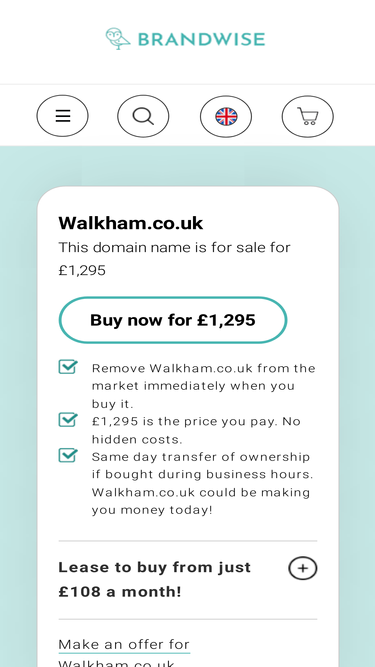The width and height of the screenshot is (375, 667).
Task: Click the BRANDWISE wordmark in header
Action: [201, 40]
